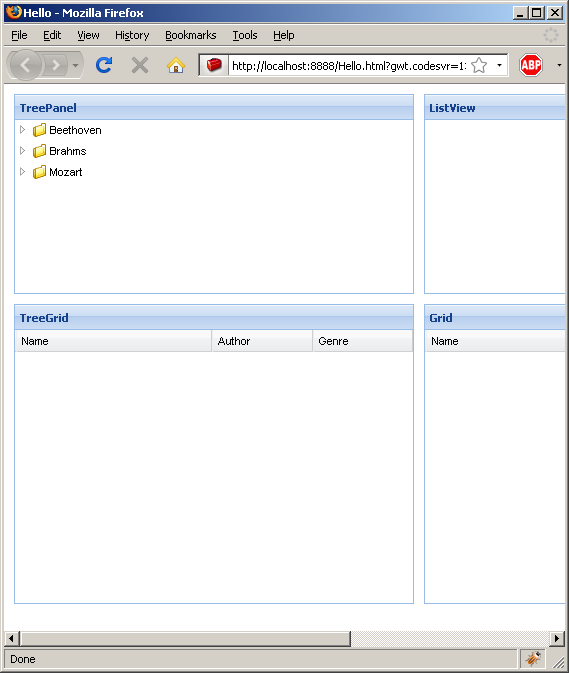Sort by the Genre column header
The image size is (569, 673).
tap(363, 341)
